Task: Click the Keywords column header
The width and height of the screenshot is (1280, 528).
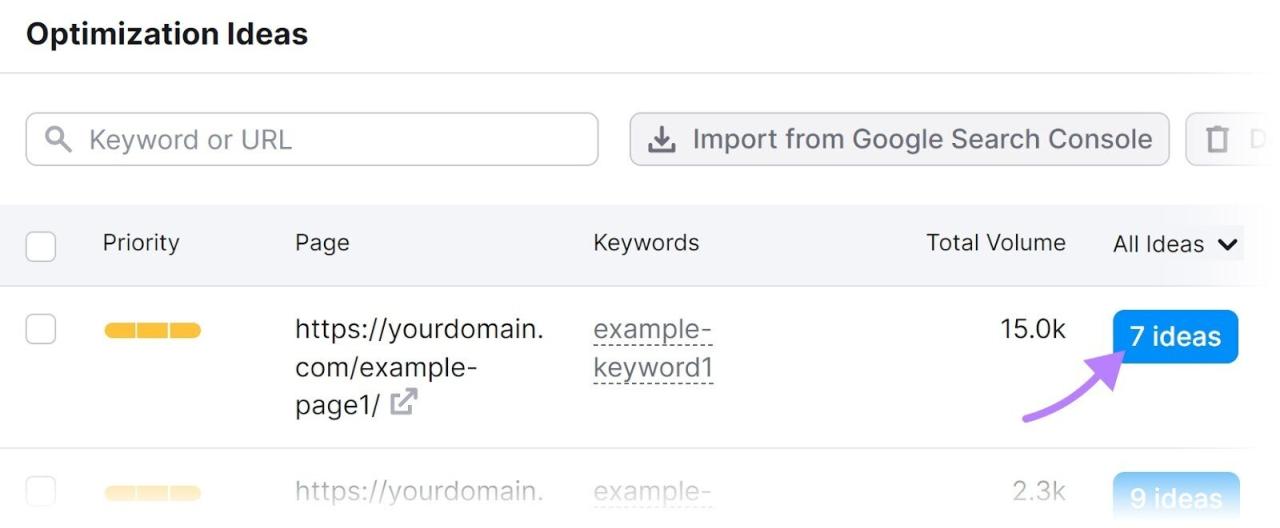Action: (x=646, y=243)
